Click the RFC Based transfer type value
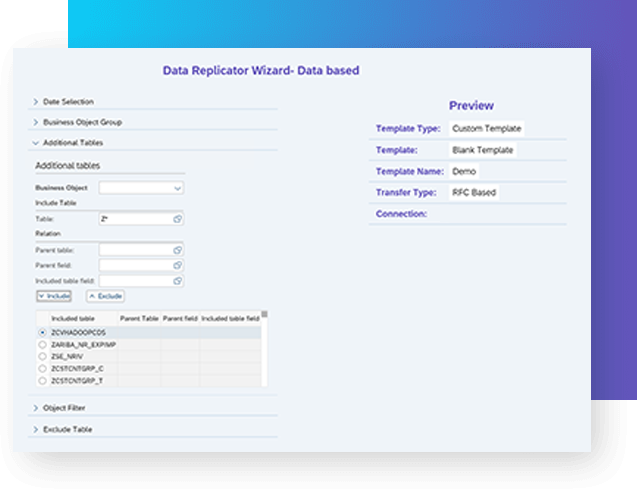 click(x=474, y=193)
